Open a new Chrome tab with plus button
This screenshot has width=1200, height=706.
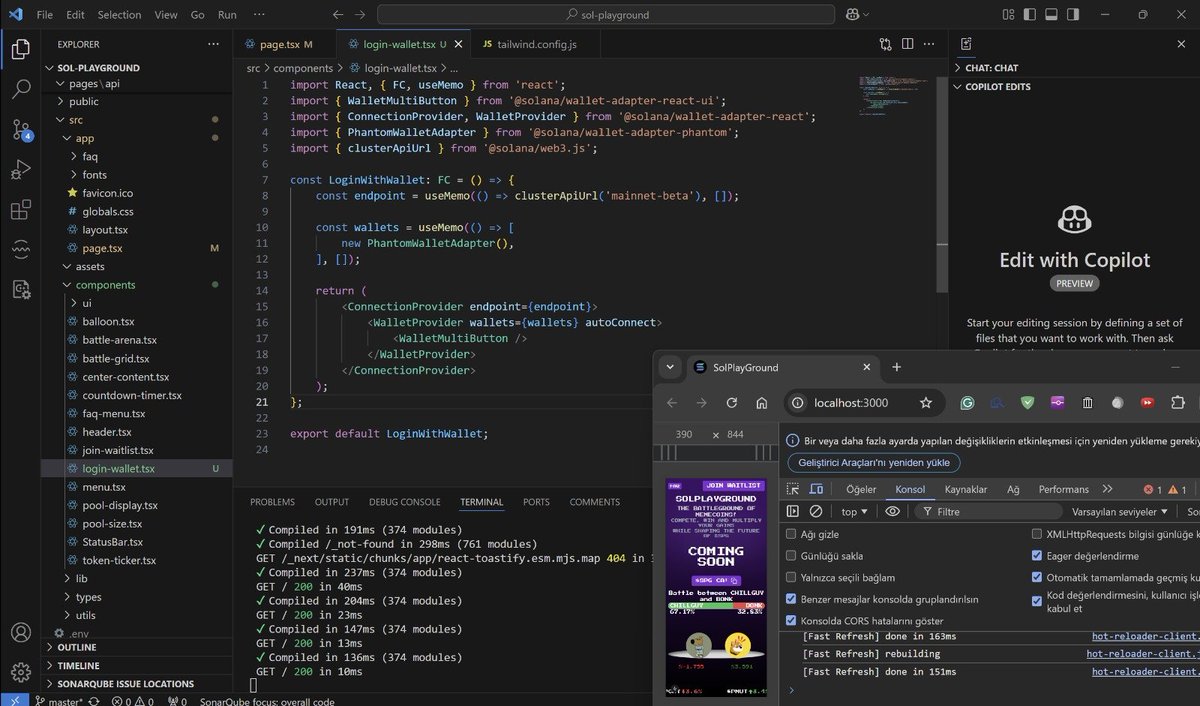point(896,367)
